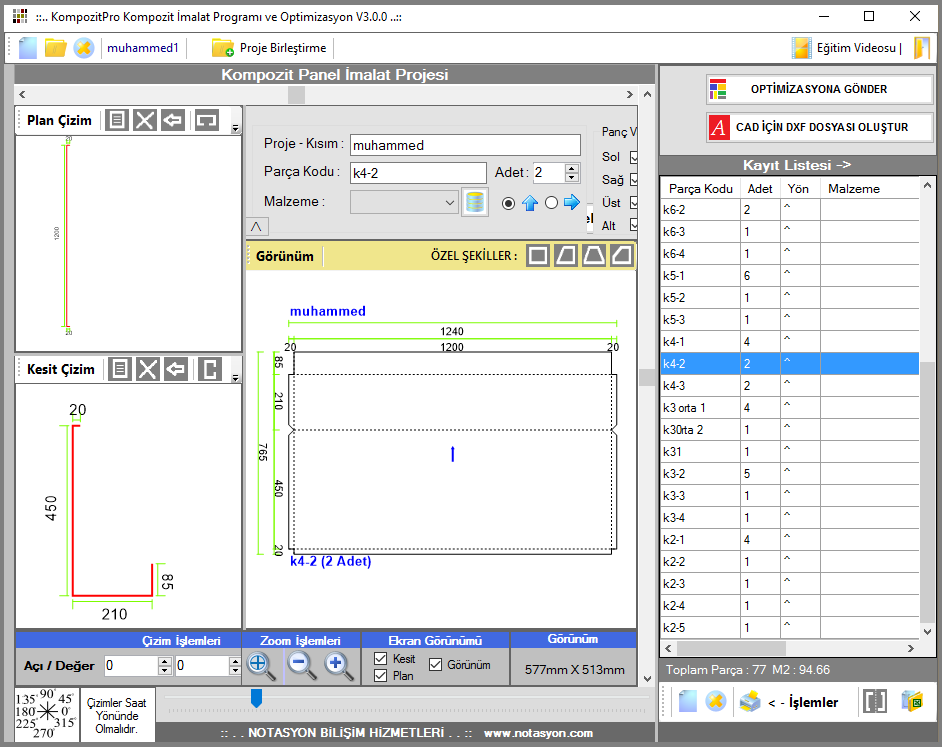Click the Yön column header
The width and height of the screenshot is (942, 747).
[x=798, y=189]
